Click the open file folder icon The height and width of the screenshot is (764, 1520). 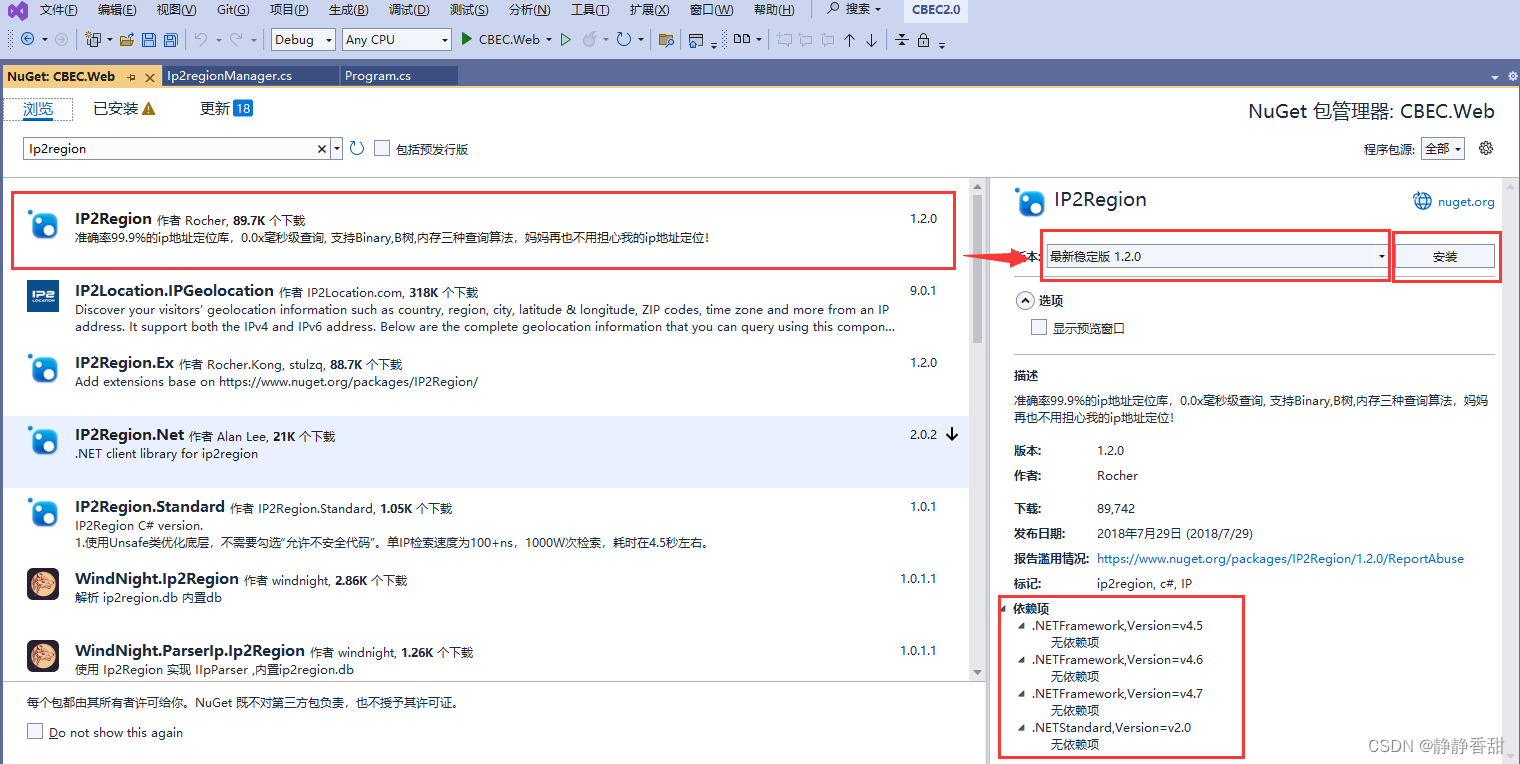[x=127, y=40]
